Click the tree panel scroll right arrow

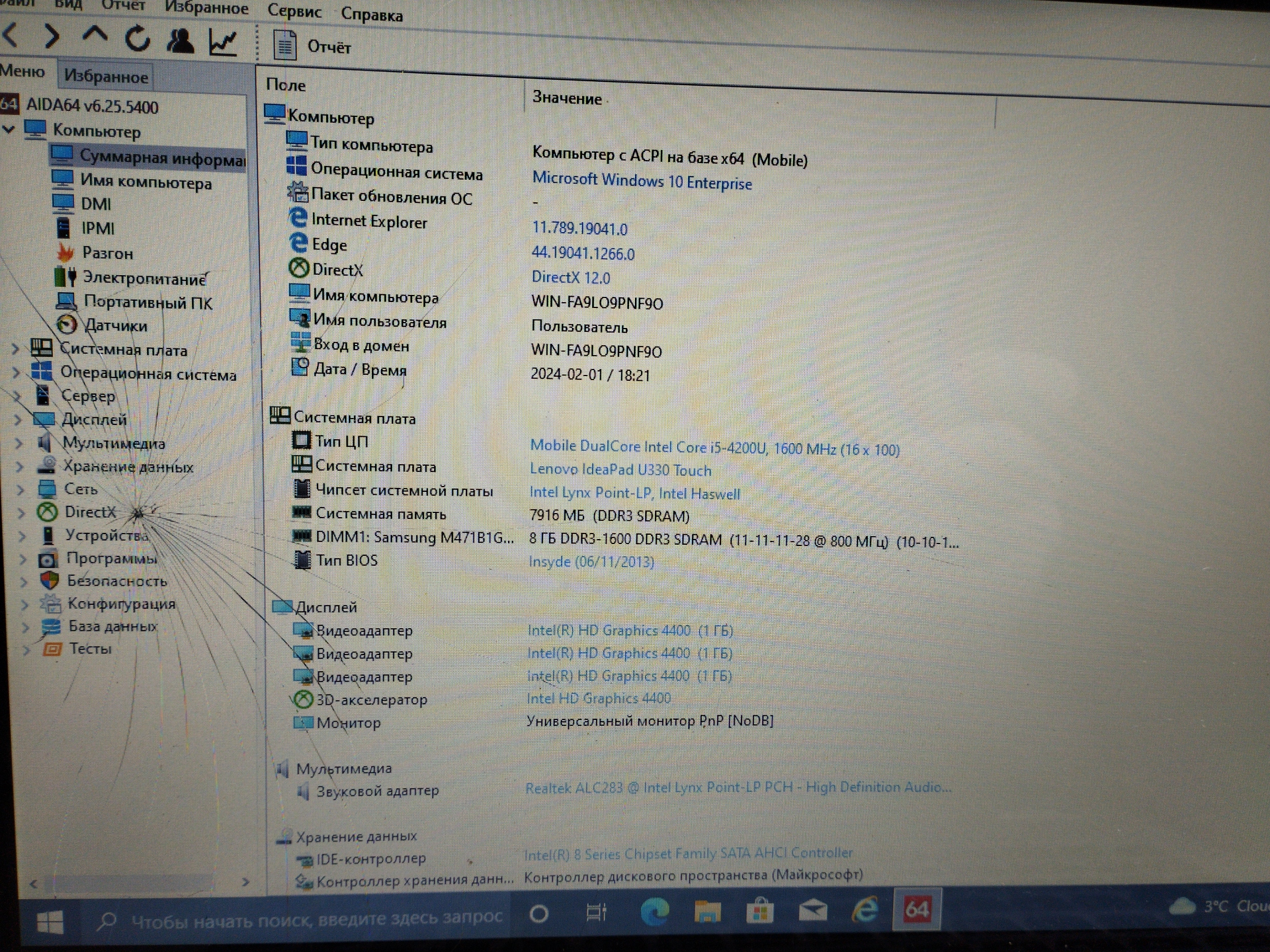pos(245,882)
